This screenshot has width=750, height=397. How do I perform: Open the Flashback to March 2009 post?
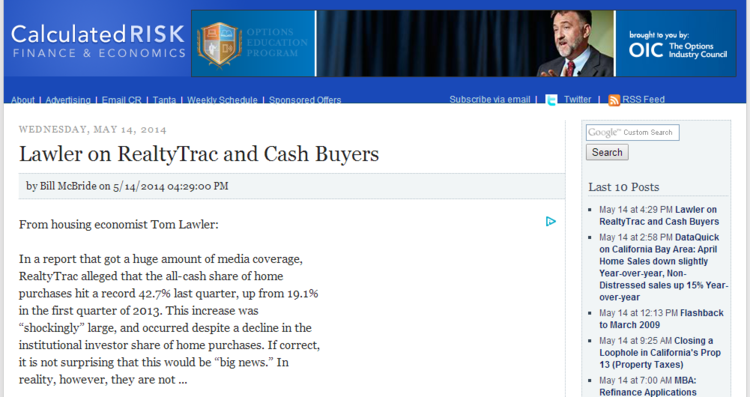coord(661,319)
